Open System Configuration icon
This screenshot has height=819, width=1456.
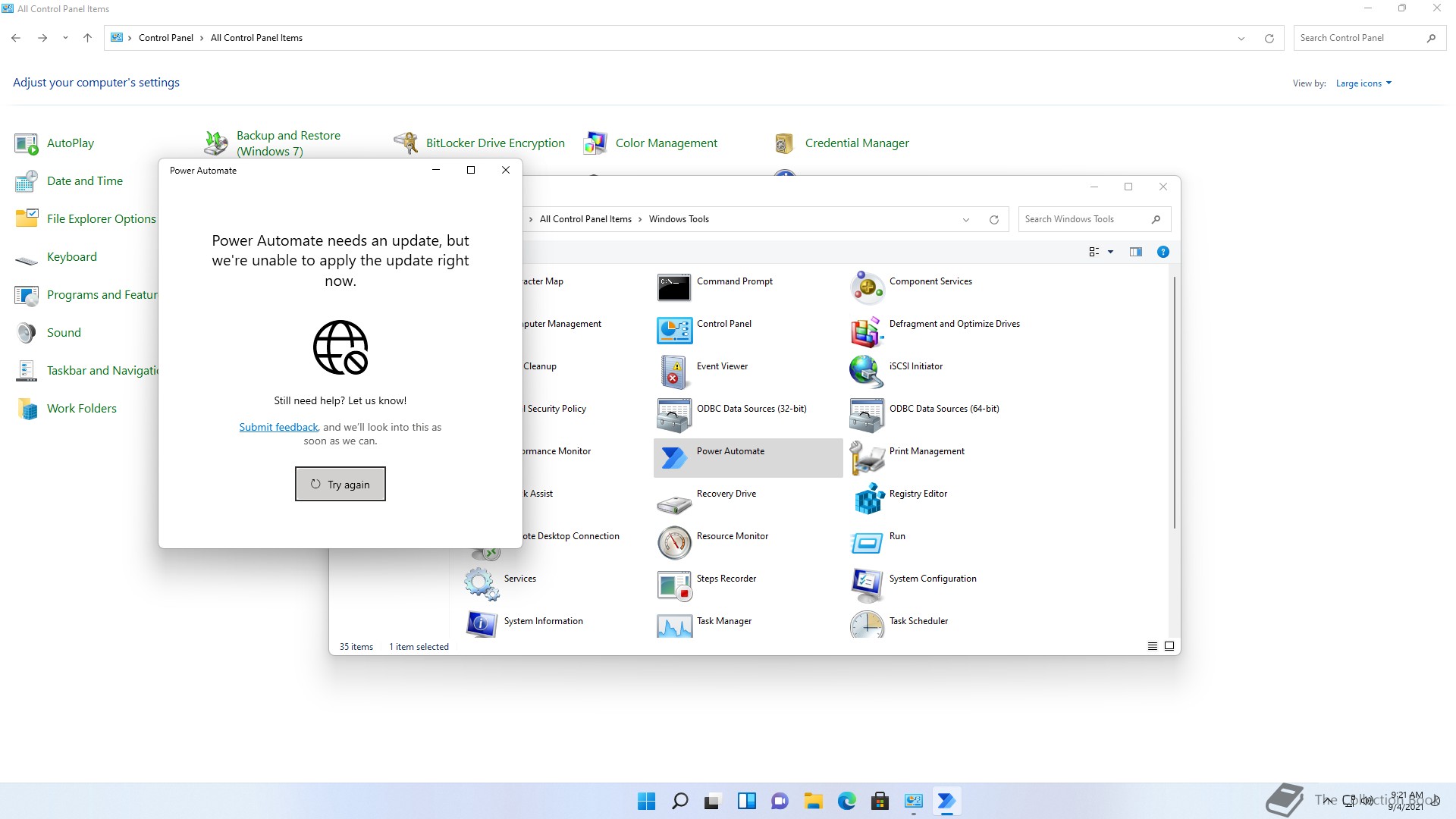(x=867, y=585)
